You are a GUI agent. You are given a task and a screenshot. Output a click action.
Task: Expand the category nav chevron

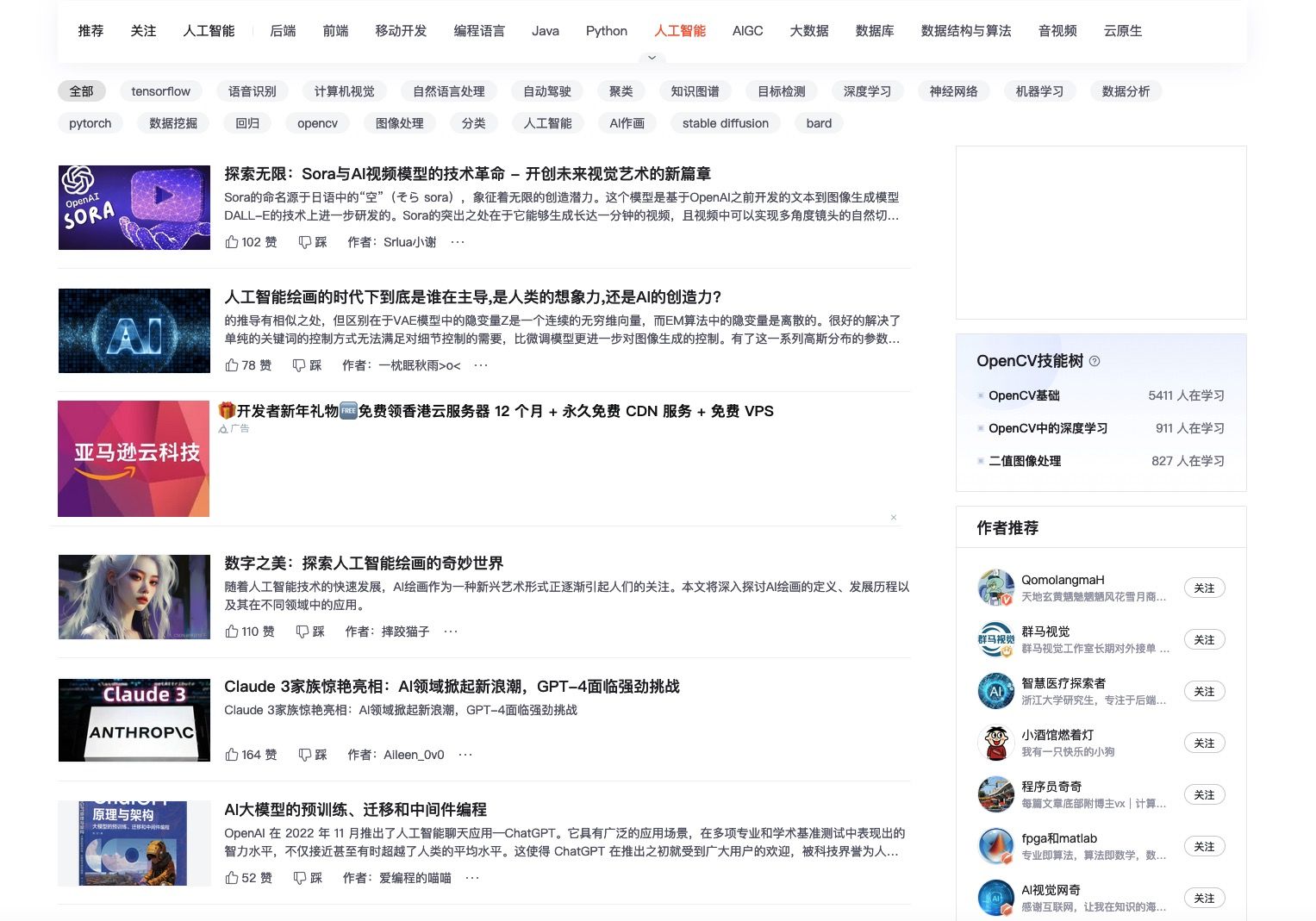(x=652, y=58)
